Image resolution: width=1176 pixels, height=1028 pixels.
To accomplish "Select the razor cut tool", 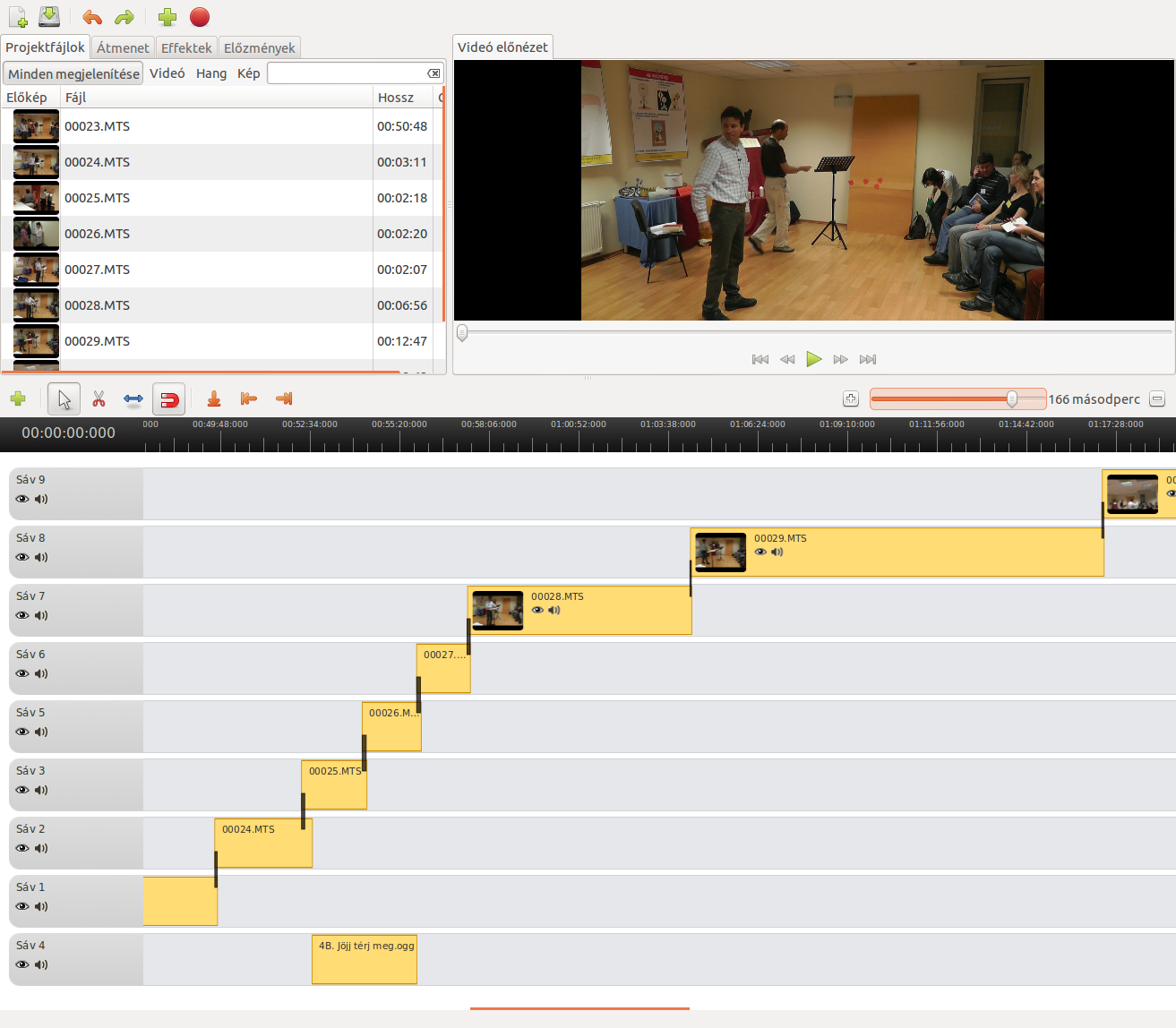I will point(99,399).
